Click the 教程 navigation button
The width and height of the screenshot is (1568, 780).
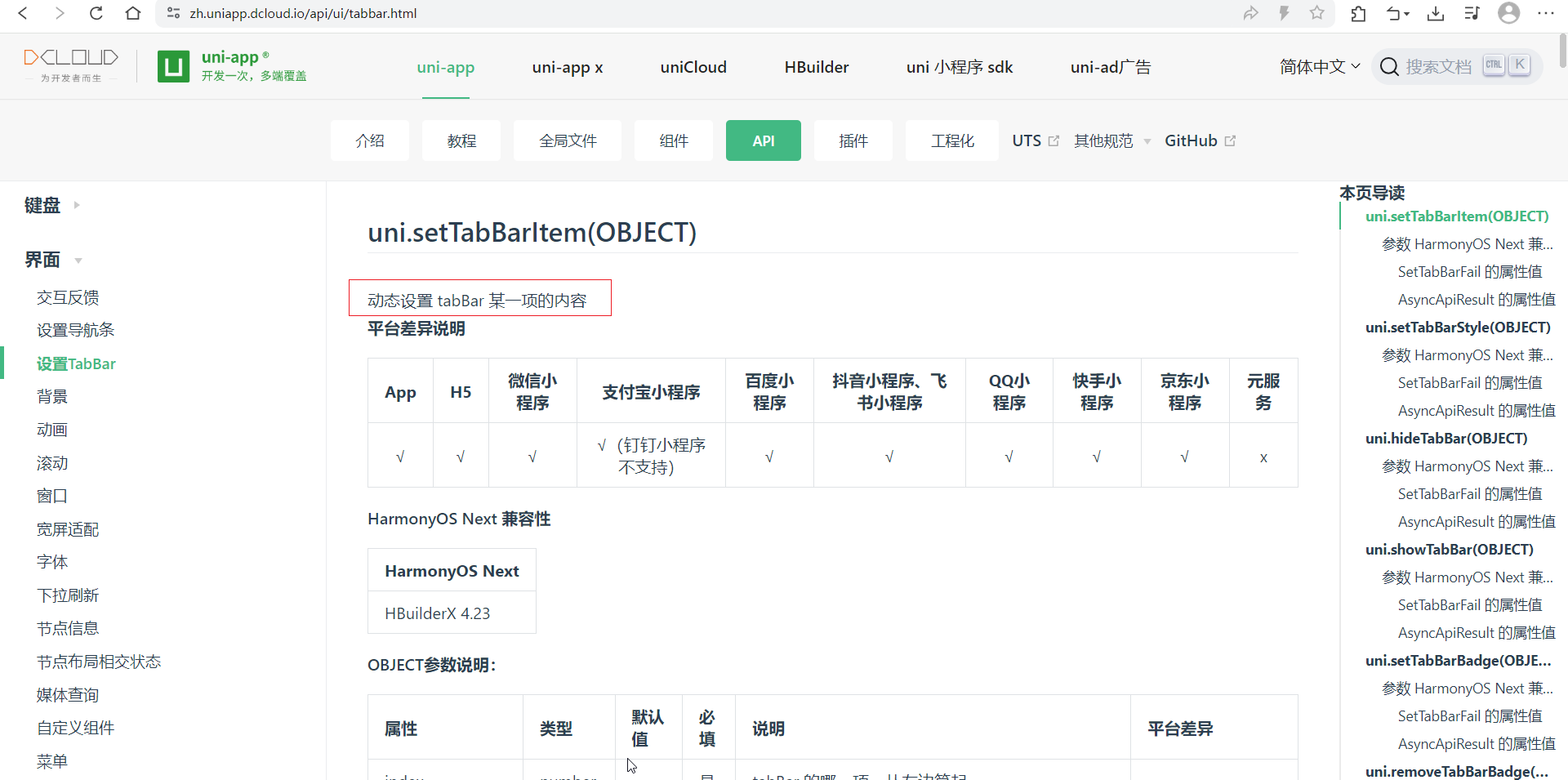[461, 140]
